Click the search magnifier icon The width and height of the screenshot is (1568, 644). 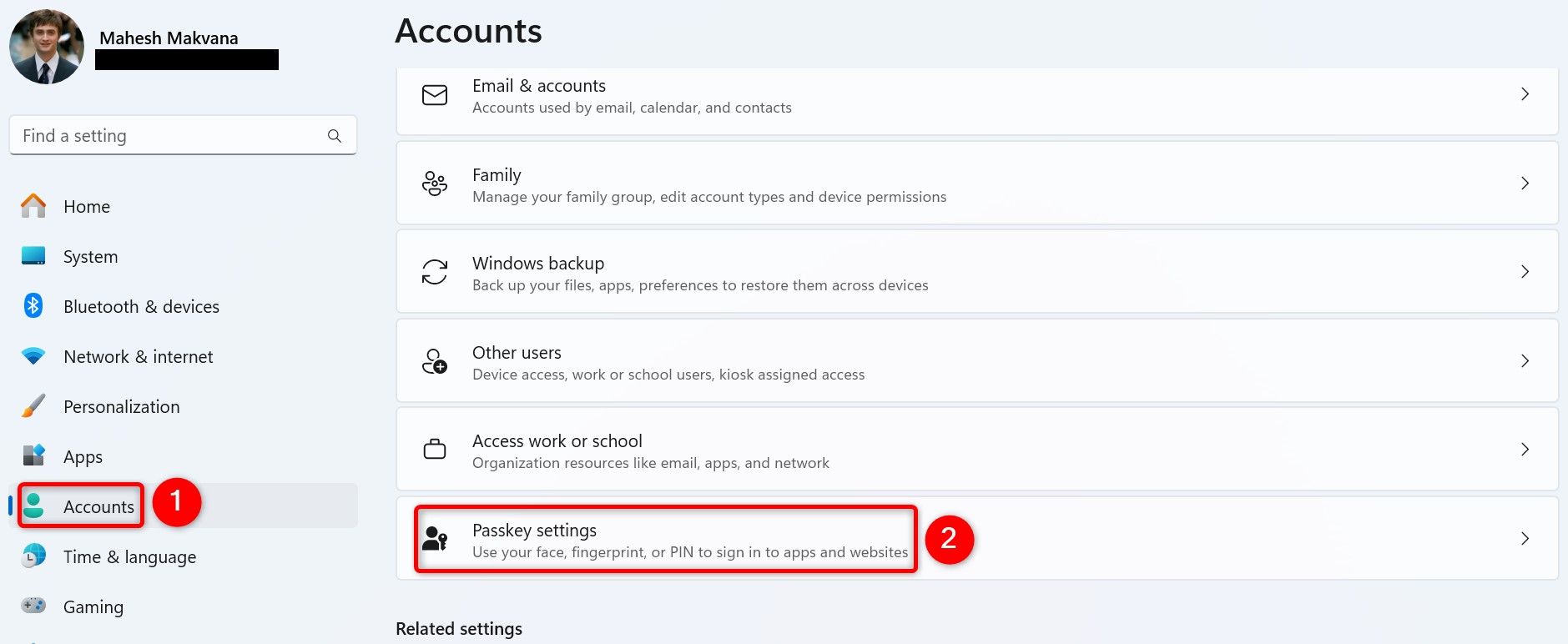(x=335, y=136)
